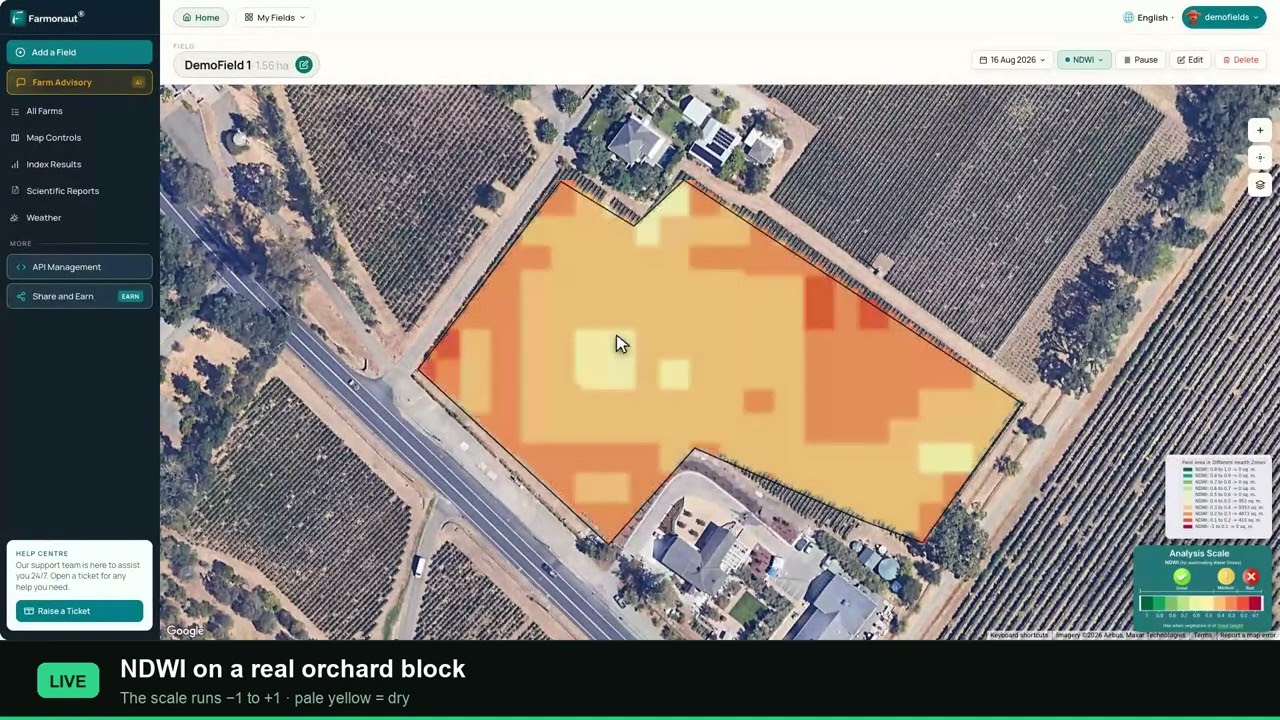Click the Analysis Scale heading

pyautogui.click(x=1199, y=553)
